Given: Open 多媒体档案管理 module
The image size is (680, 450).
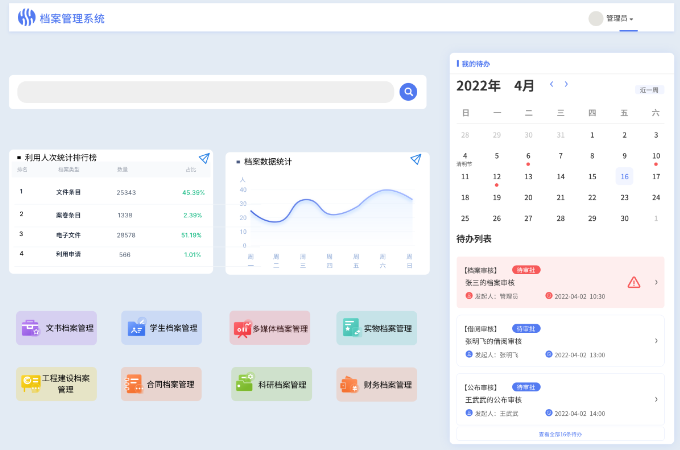Looking at the screenshot, I should pos(269,328).
